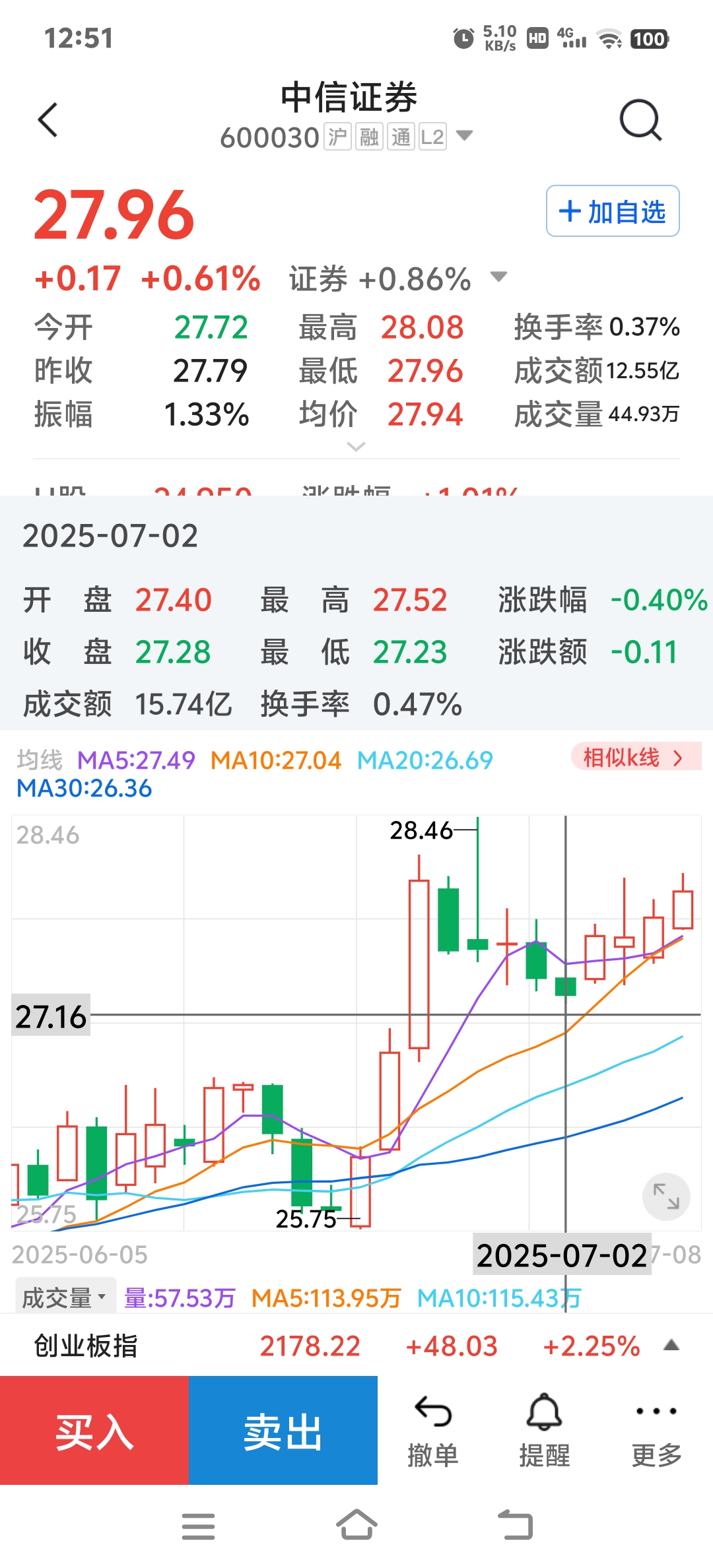The image size is (713, 1568).
Task: Tap the back arrow icon
Action: [x=48, y=120]
